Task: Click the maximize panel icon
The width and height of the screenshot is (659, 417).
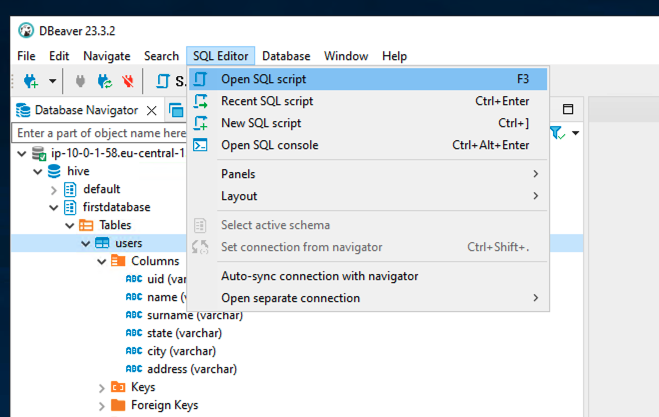Action: pos(568,109)
